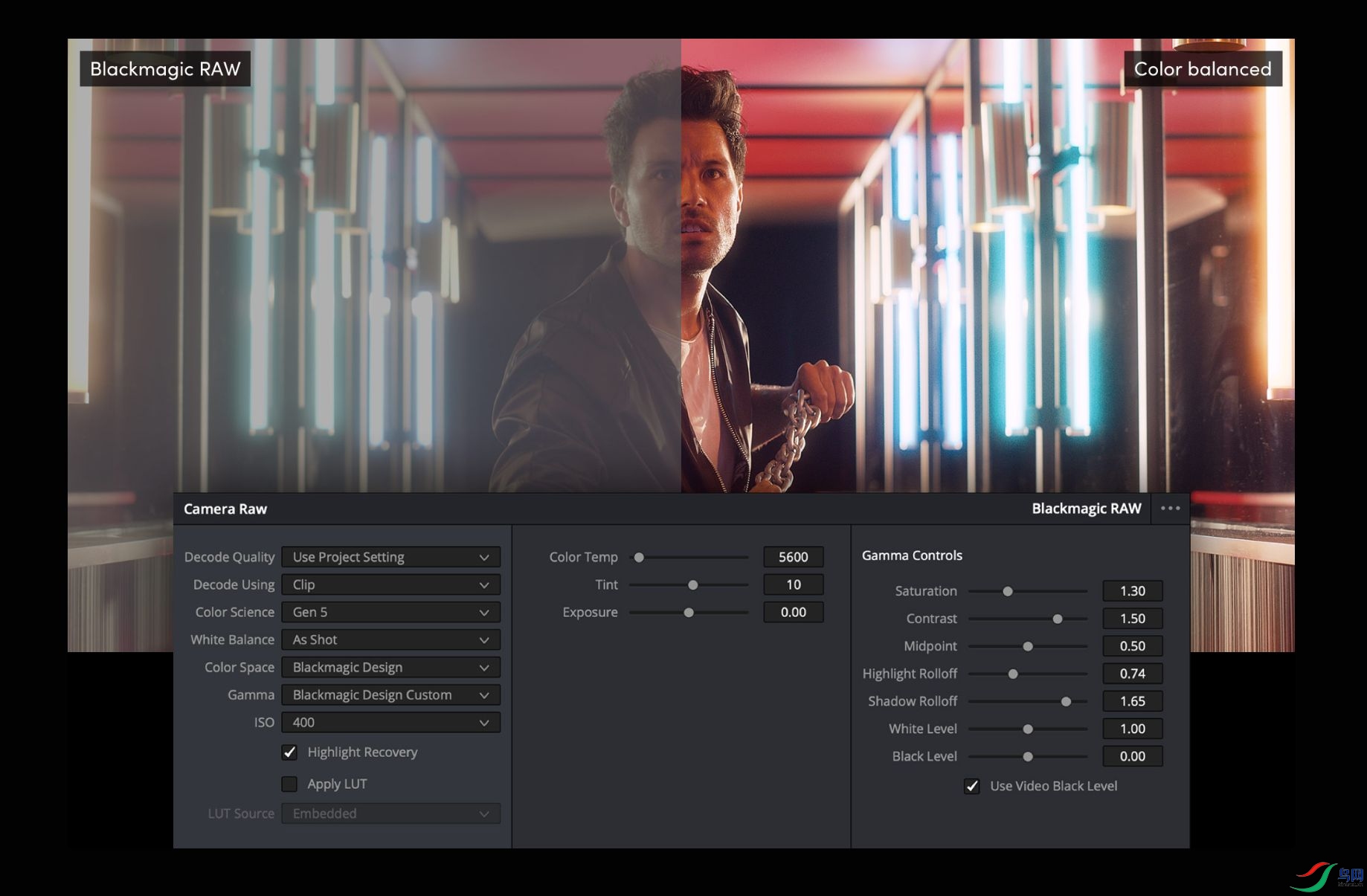Image resolution: width=1367 pixels, height=896 pixels.
Task: Open the Color Space Blackmagic Design dropdown
Action: [390, 667]
